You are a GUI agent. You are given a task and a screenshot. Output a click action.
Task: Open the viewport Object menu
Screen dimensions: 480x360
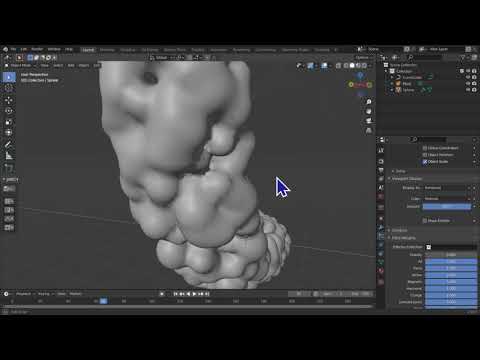[x=84, y=65]
